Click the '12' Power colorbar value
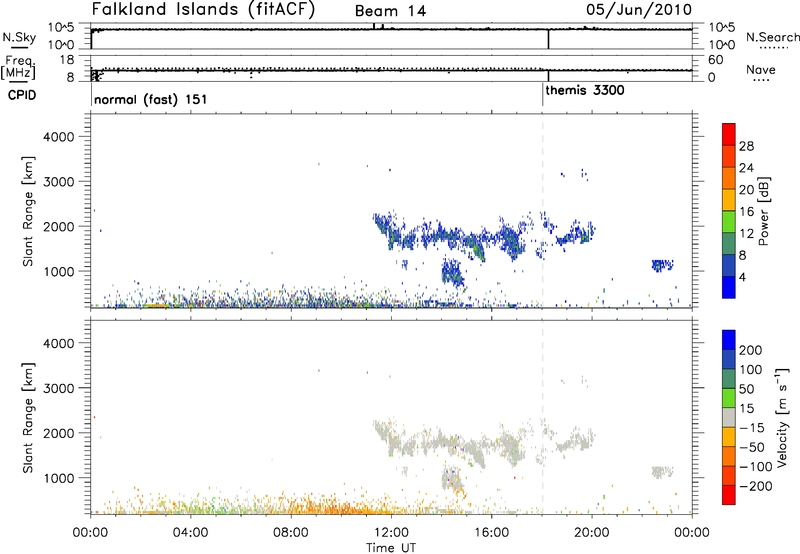 tap(746, 233)
